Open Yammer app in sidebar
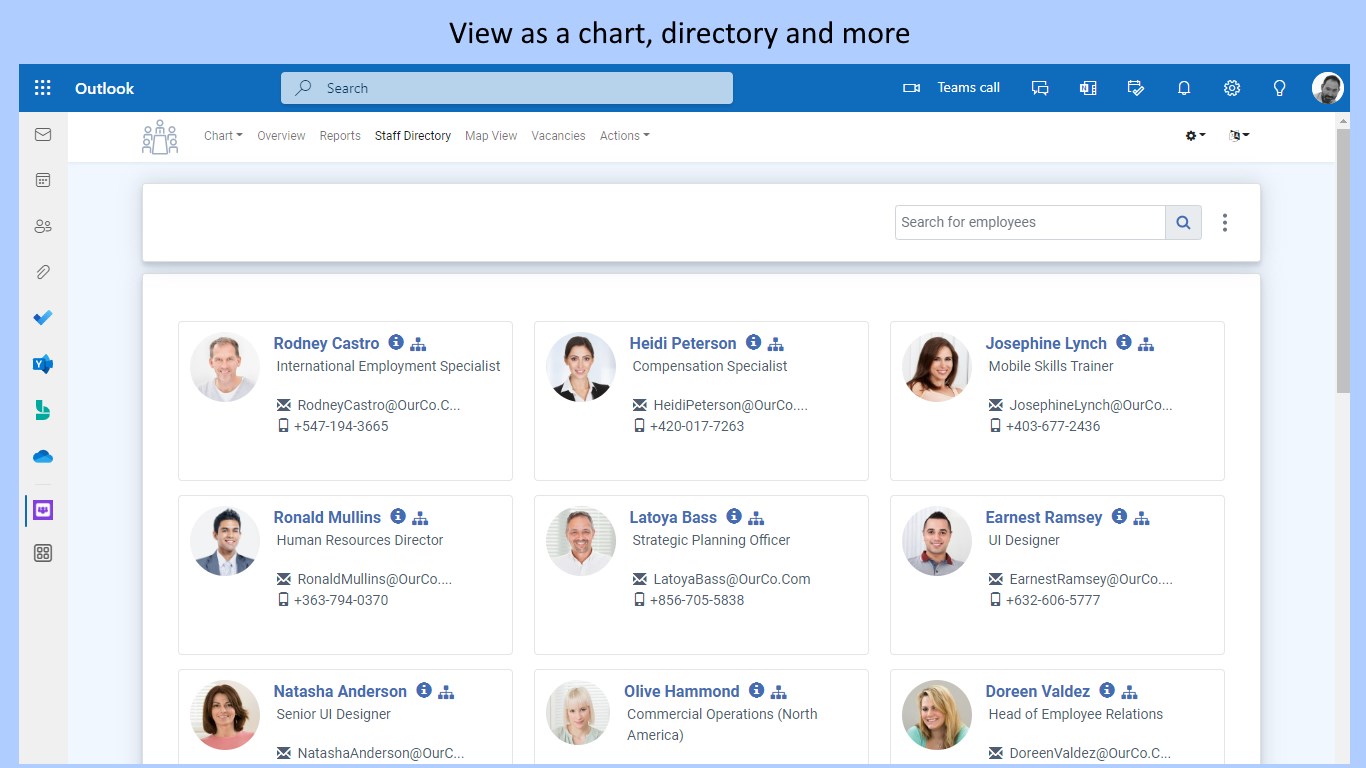Image resolution: width=1366 pixels, height=768 pixels. 43,364
